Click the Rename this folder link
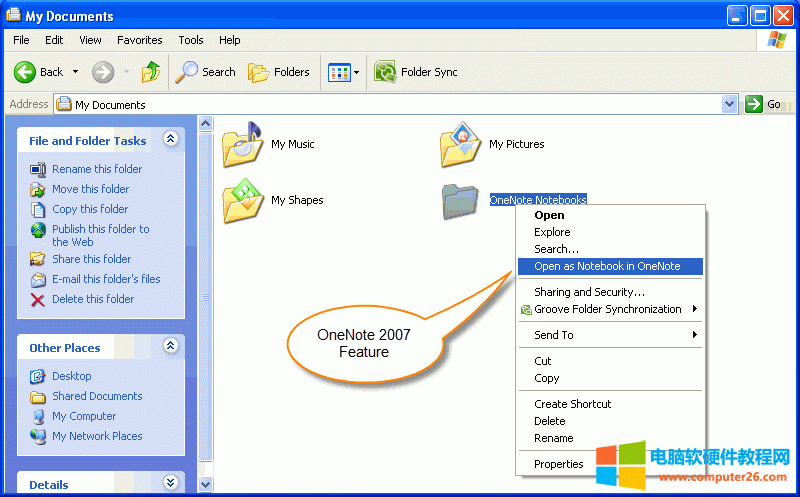The width and height of the screenshot is (800, 497). coord(97,169)
